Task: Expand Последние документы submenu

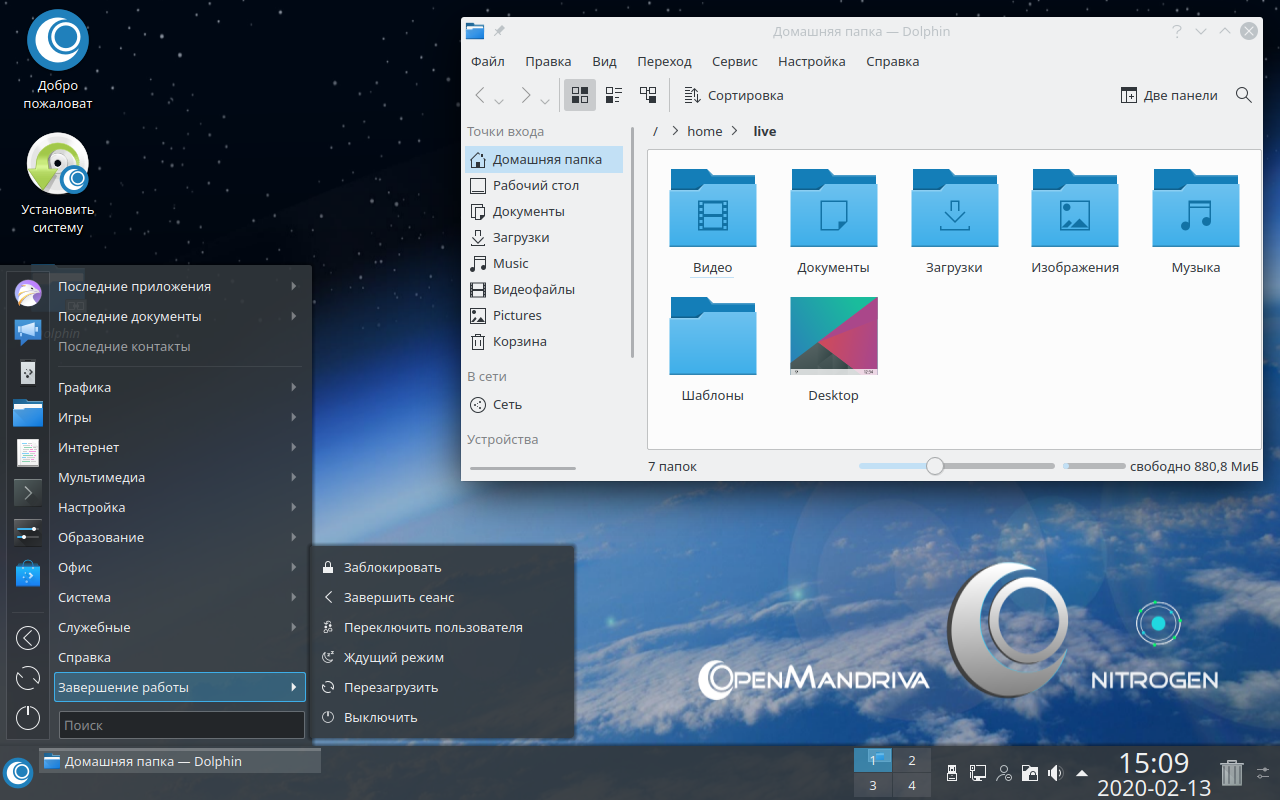Action: click(x=180, y=316)
